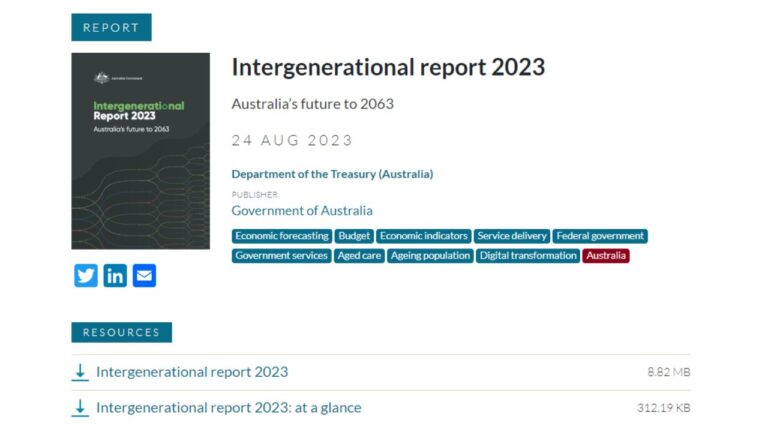The width and height of the screenshot is (768, 432).
Task: Open Department of the Treasury (Australia) link
Action: click(x=332, y=174)
